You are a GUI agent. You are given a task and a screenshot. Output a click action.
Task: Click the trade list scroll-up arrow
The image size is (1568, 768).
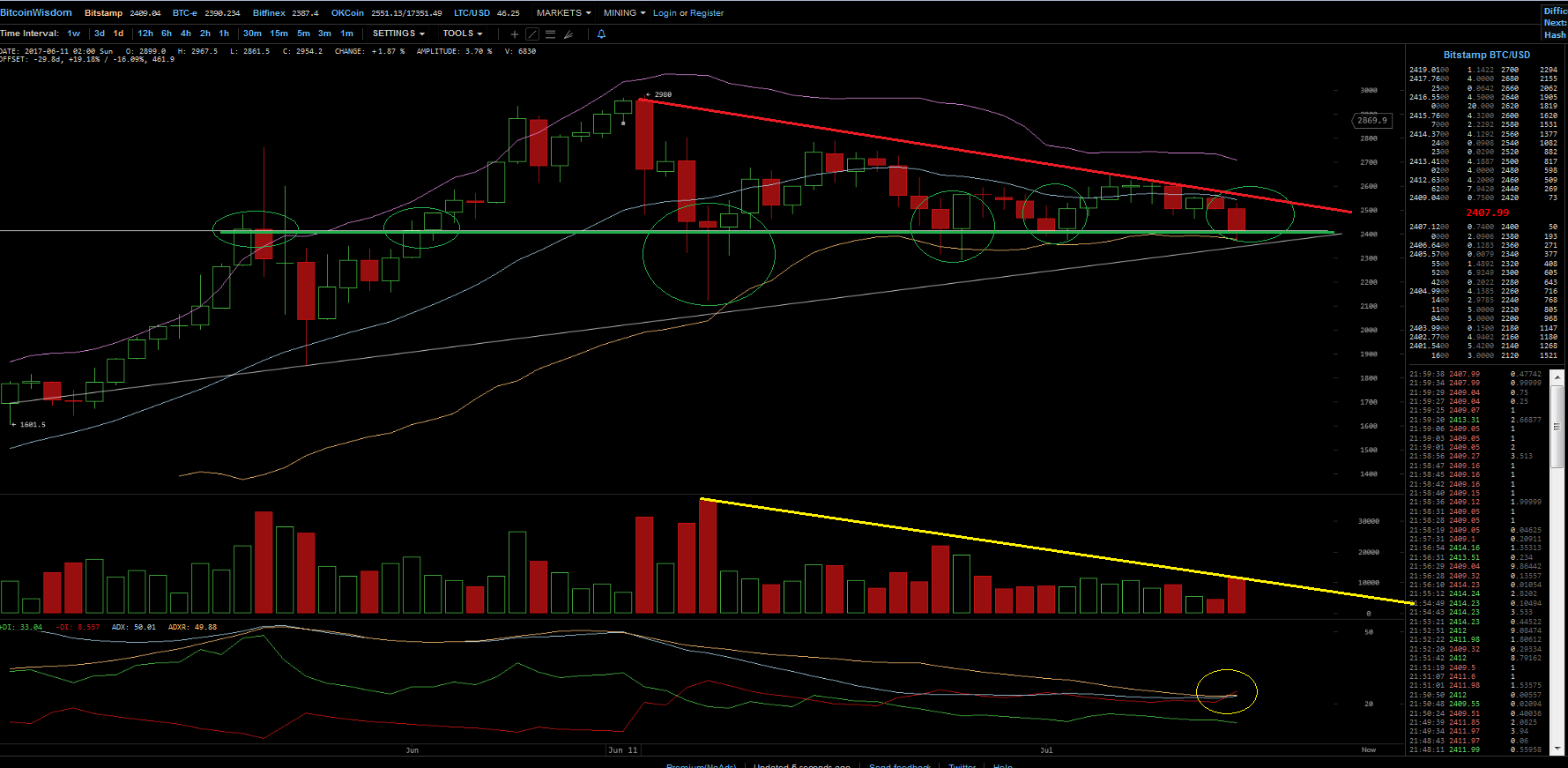(x=1557, y=376)
